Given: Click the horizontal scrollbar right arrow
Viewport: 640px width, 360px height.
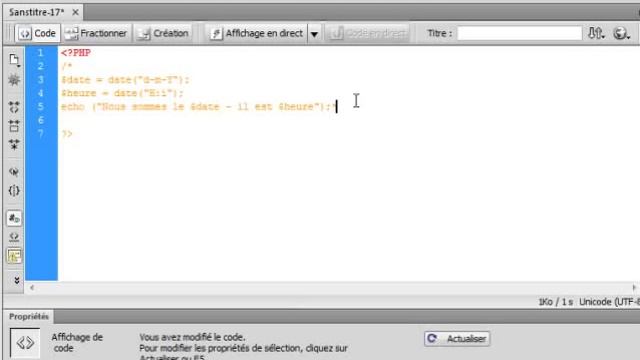Looking at the screenshot, I should coord(634,288).
